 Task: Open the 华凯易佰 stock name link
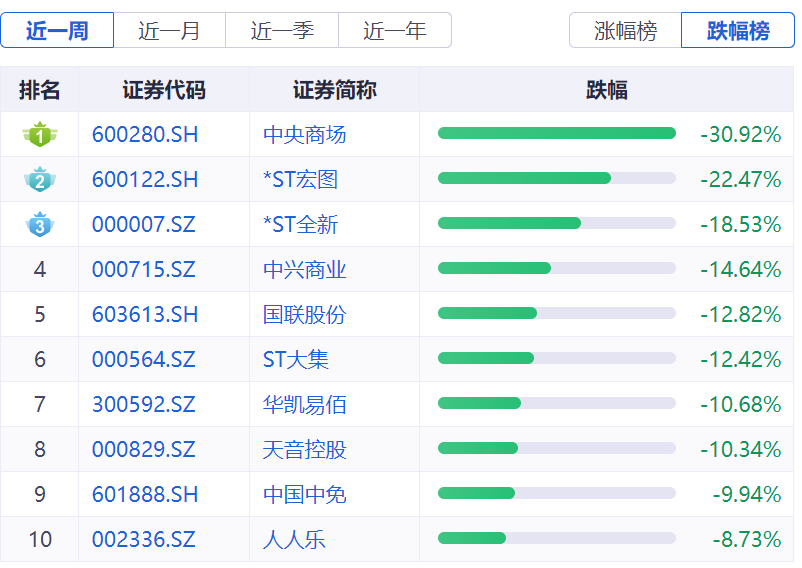305,405
